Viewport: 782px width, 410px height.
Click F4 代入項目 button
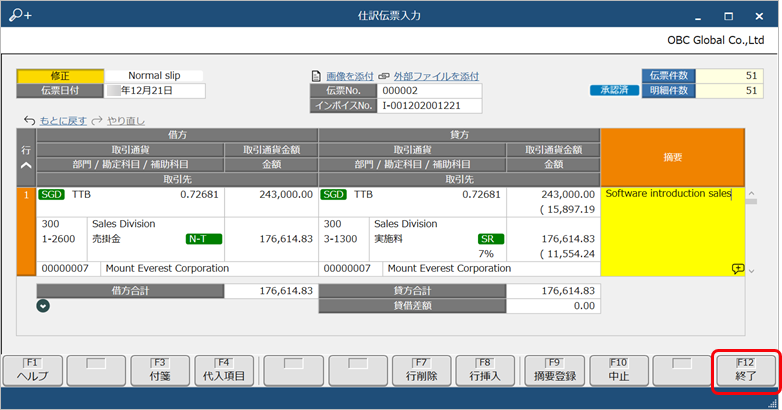click(x=224, y=370)
